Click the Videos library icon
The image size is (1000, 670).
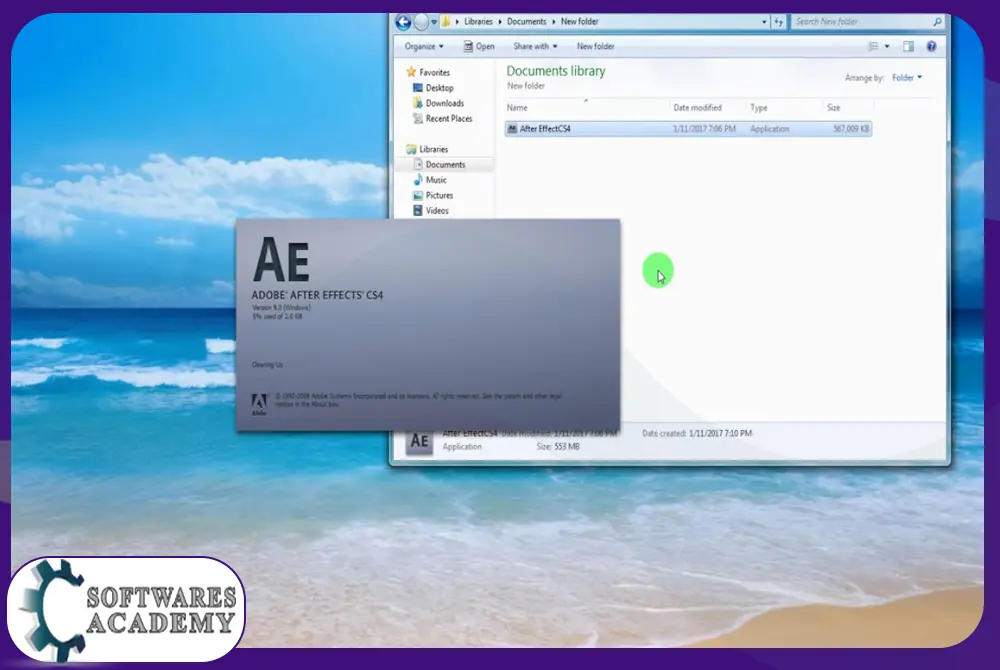click(x=418, y=210)
